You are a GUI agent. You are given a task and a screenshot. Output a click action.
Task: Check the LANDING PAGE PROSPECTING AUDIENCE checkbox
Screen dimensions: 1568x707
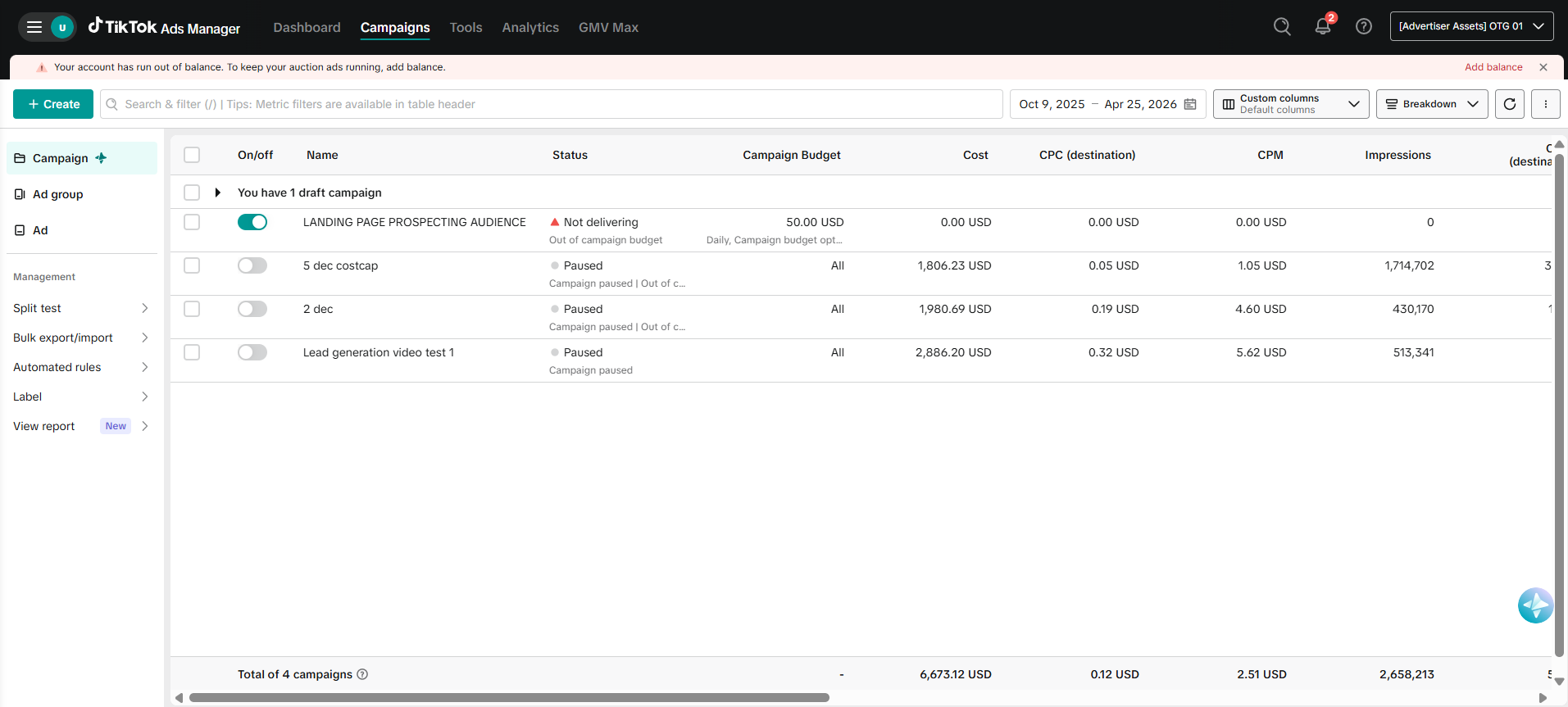pyautogui.click(x=192, y=222)
